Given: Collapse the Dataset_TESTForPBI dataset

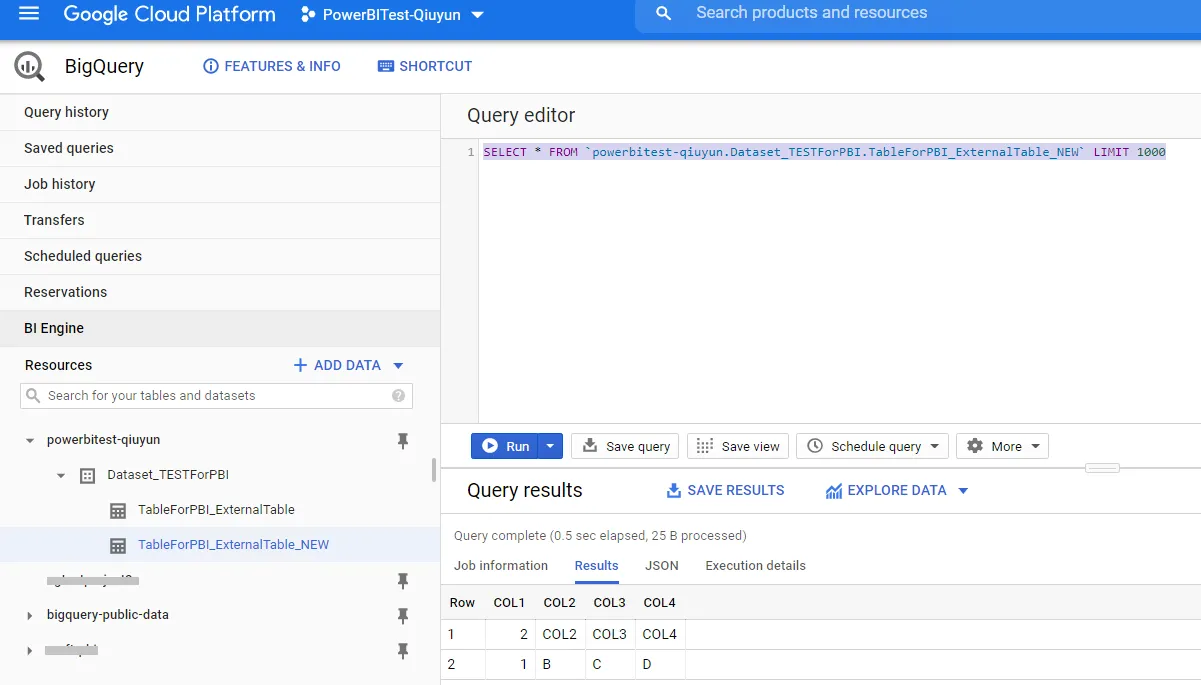Looking at the screenshot, I should (x=61, y=475).
